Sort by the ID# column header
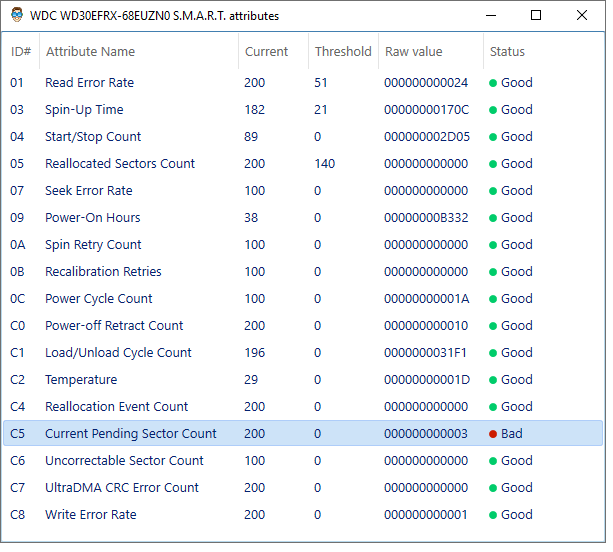The width and height of the screenshot is (613, 552). [x=20, y=51]
